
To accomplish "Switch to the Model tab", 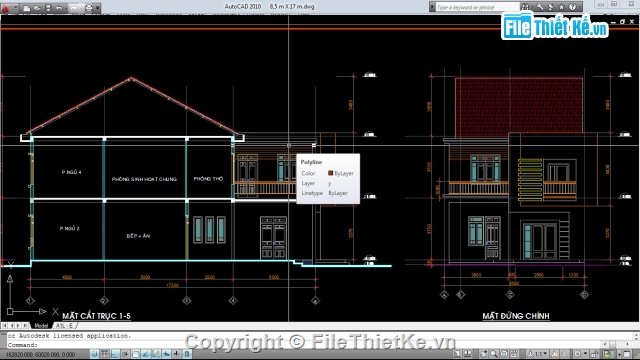I will tap(41, 326).
